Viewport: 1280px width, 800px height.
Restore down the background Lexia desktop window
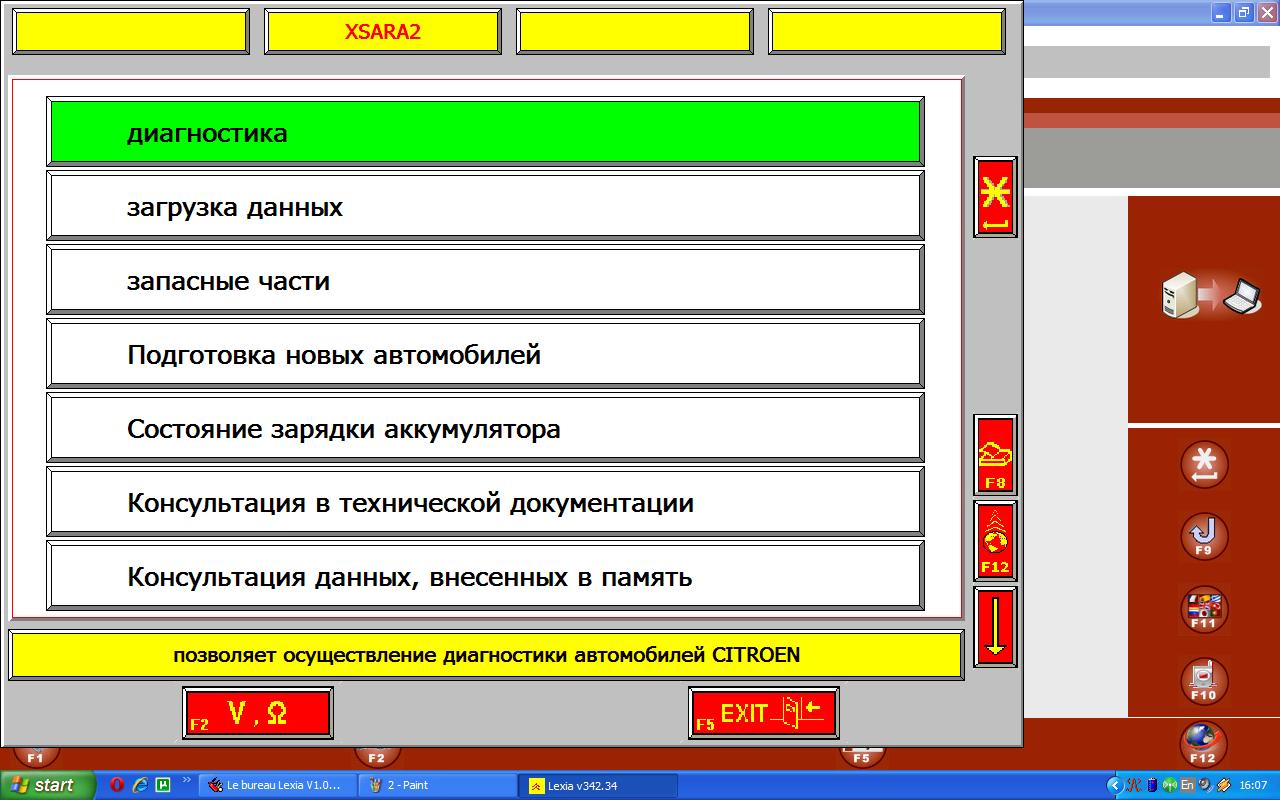pyautogui.click(x=1244, y=12)
